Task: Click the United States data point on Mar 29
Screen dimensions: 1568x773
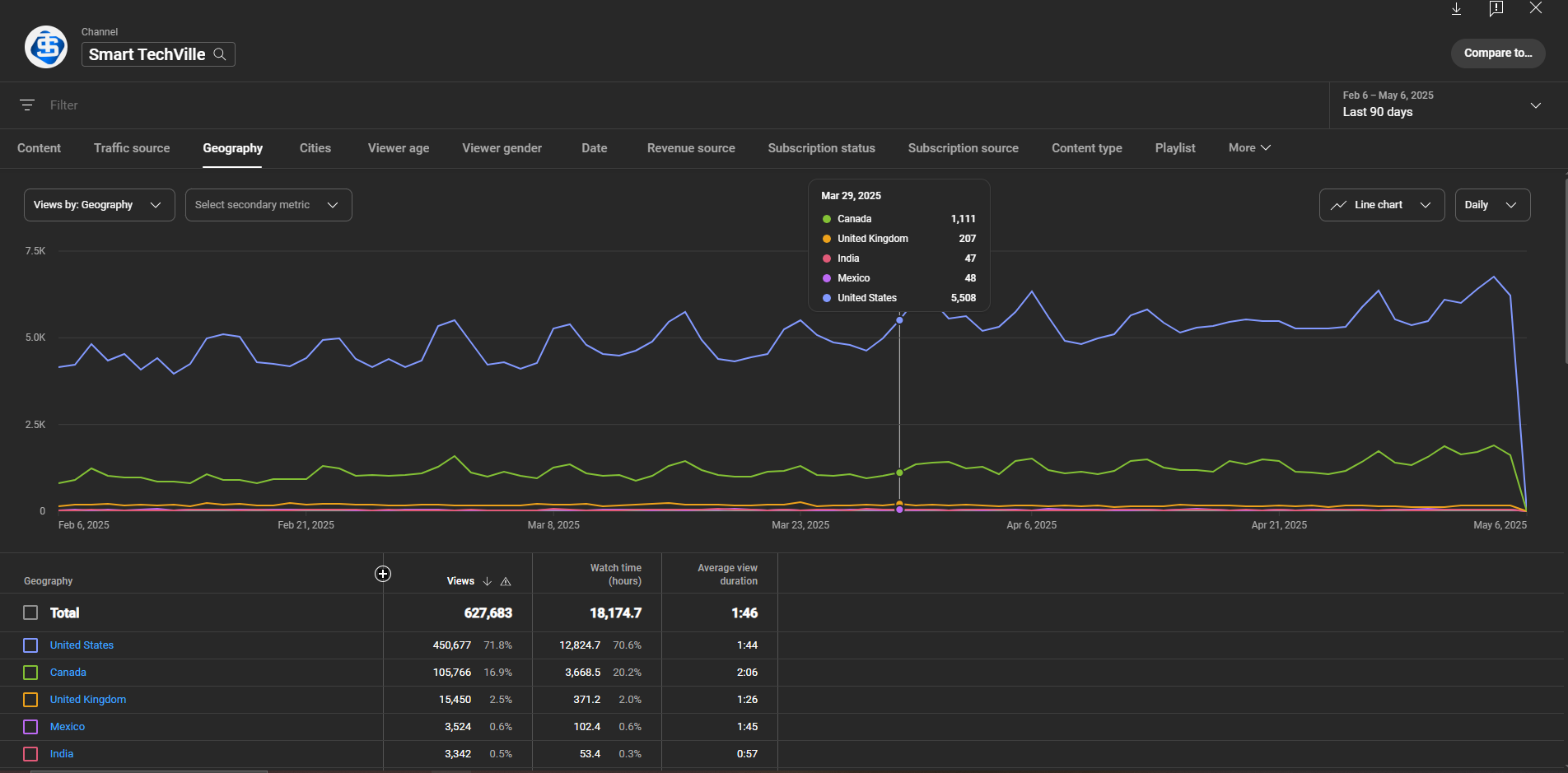Action: click(899, 320)
